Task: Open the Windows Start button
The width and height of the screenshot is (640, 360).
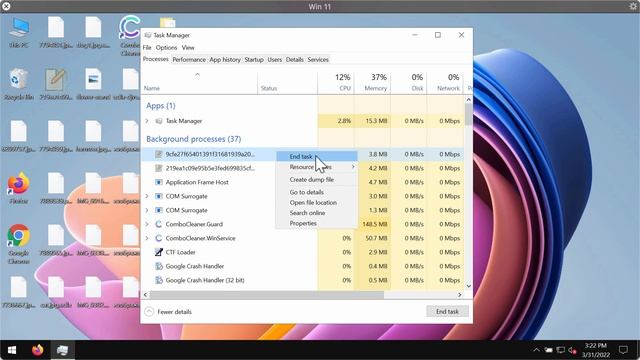Action: (x=12, y=350)
